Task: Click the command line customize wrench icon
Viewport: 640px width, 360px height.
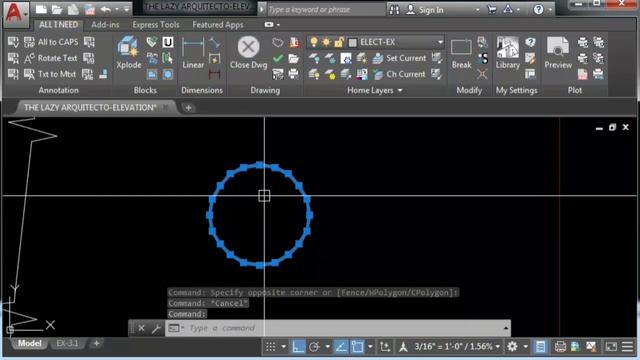Action: click(x=156, y=328)
